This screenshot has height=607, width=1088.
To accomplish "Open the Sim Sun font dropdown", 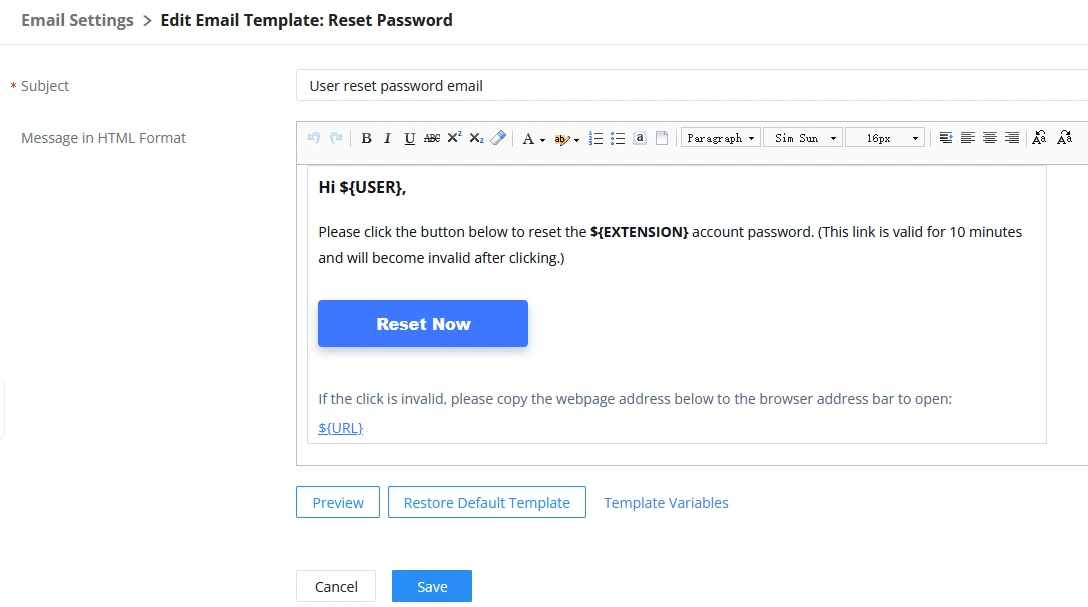I will pos(804,138).
